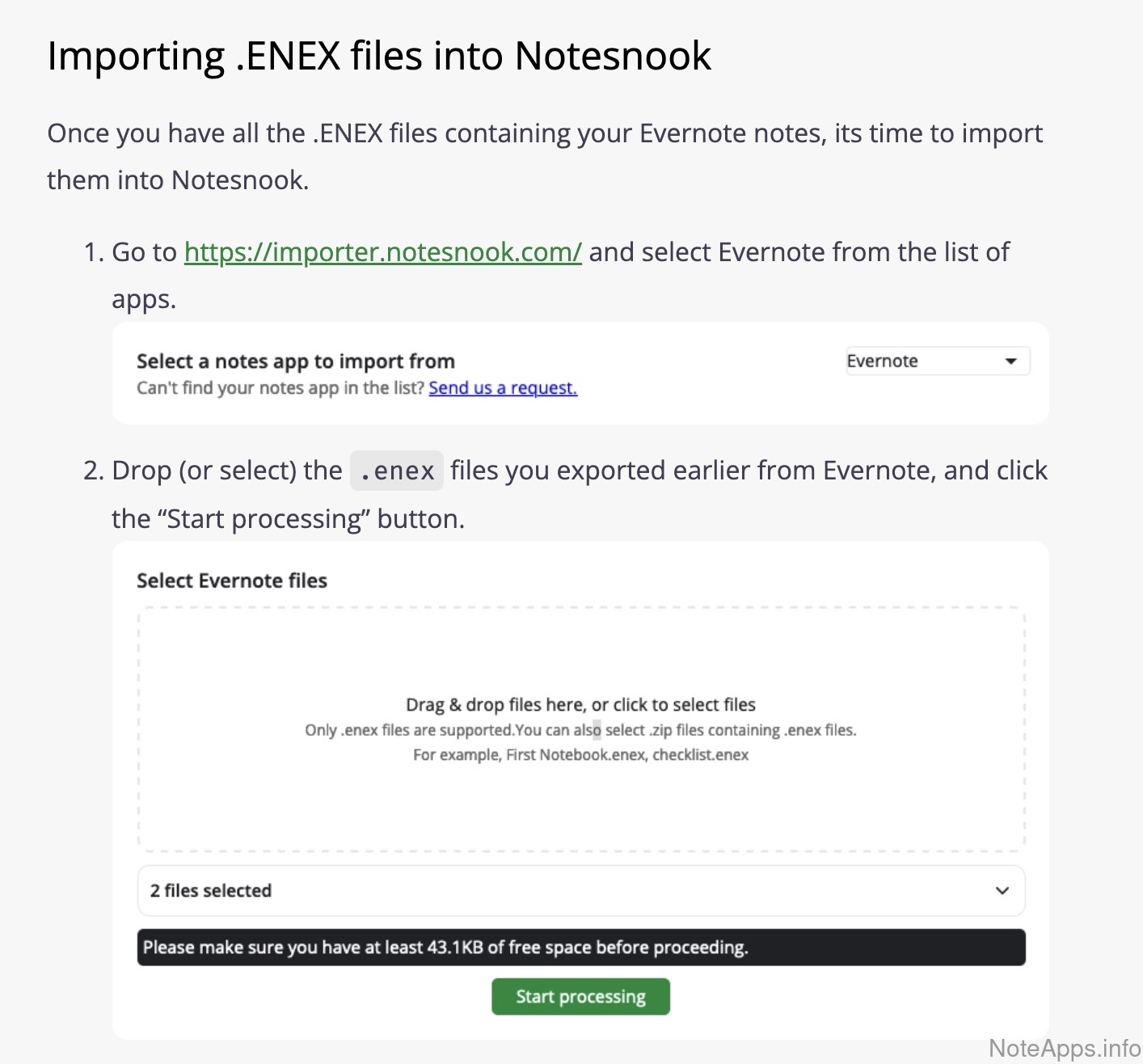Image resolution: width=1143 pixels, height=1064 pixels.
Task: Click the chevron arrow beside files selected
Action: click(x=1002, y=891)
